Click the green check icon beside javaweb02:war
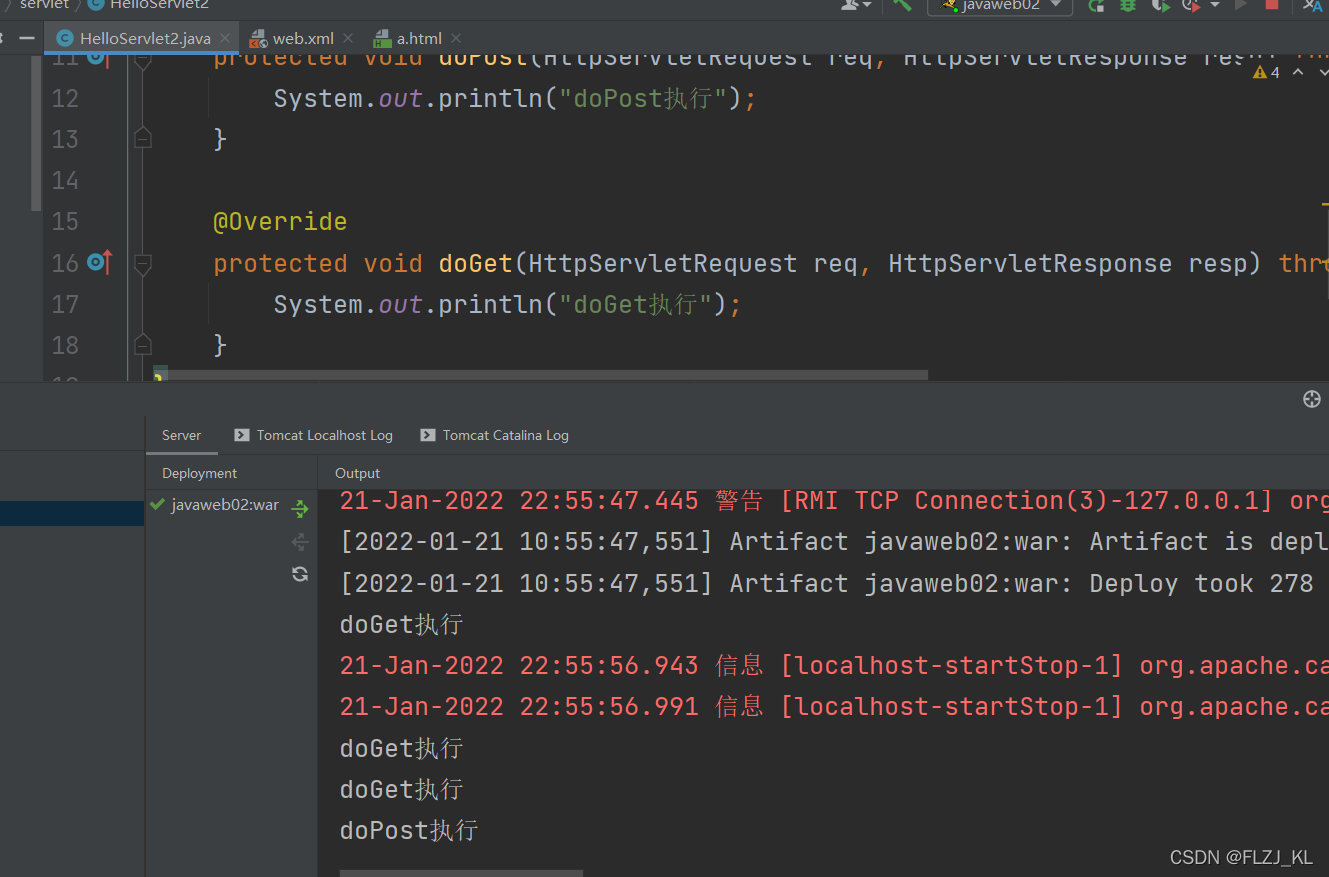This screenshot has height=877, width=1329. point(157,504)
